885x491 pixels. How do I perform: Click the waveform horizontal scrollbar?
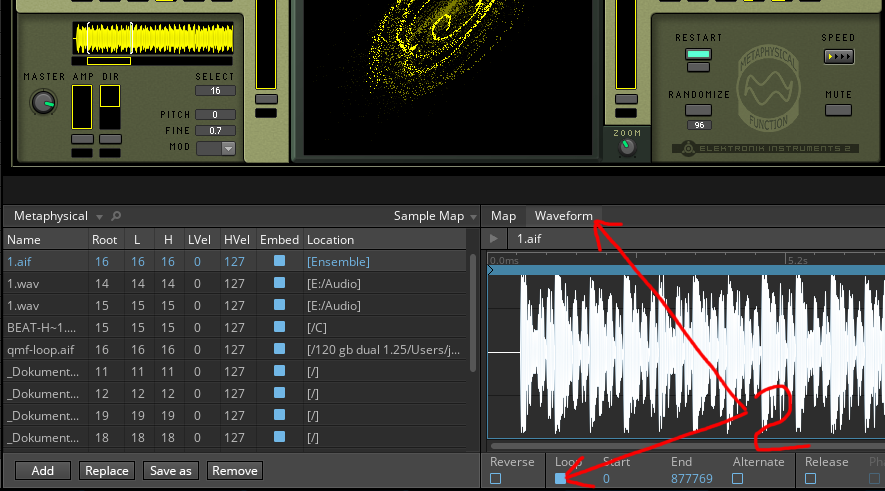pyautogui.click(x=686, y=446)
